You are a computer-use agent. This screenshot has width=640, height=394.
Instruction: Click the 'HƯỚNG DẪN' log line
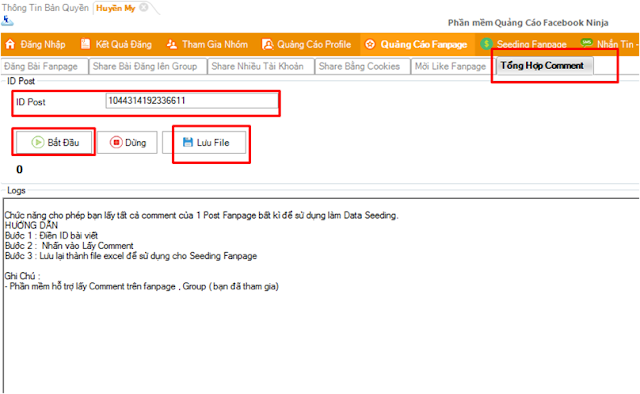[31, 225]
